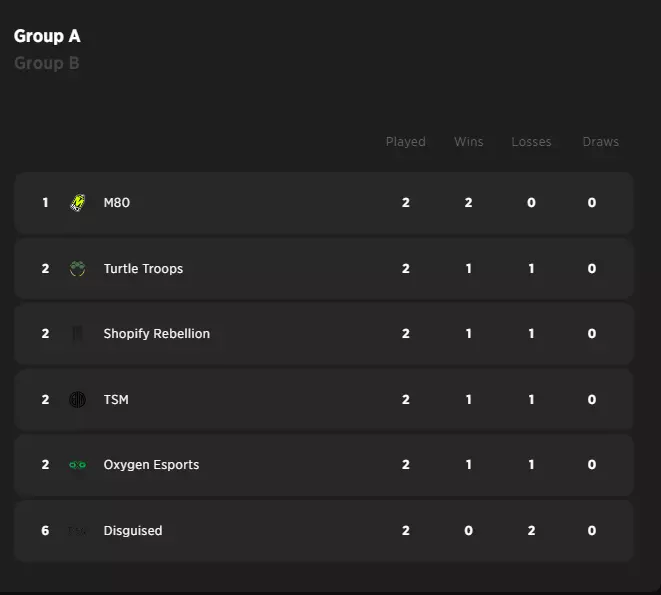This screenshot has height=595, width=661.
Task: Select M80's draws value
Action: coord(592,203)
